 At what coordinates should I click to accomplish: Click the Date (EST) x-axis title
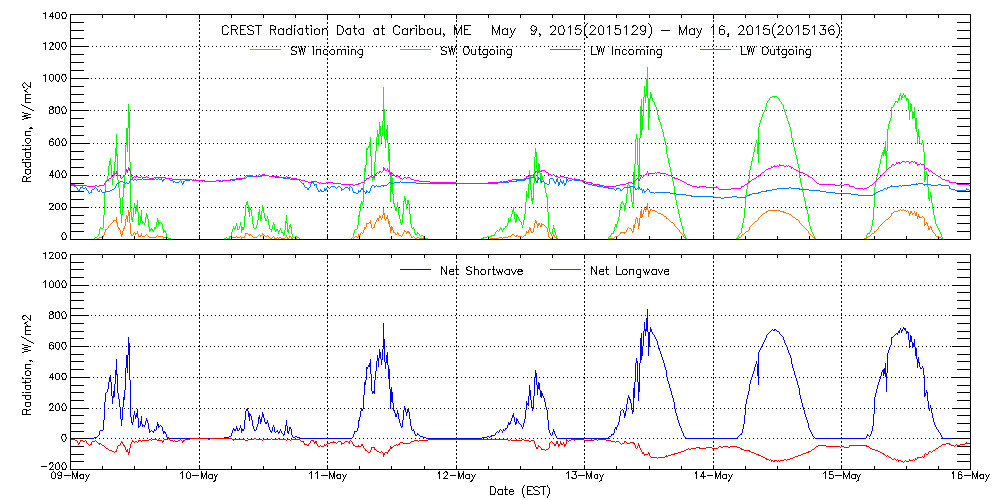pos(522,491)
